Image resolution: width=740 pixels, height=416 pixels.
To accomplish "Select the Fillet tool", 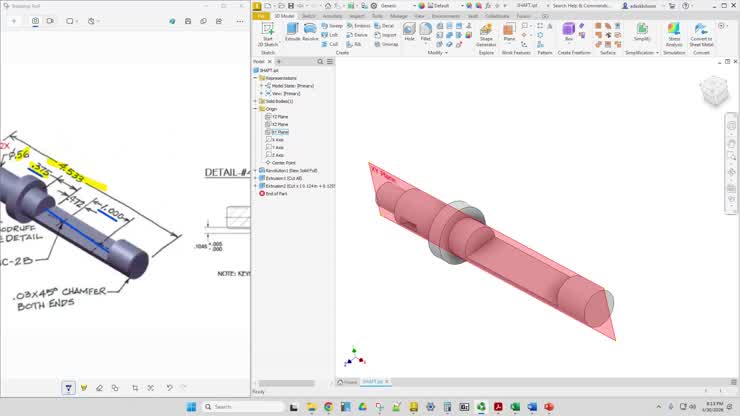I will 426,32.
